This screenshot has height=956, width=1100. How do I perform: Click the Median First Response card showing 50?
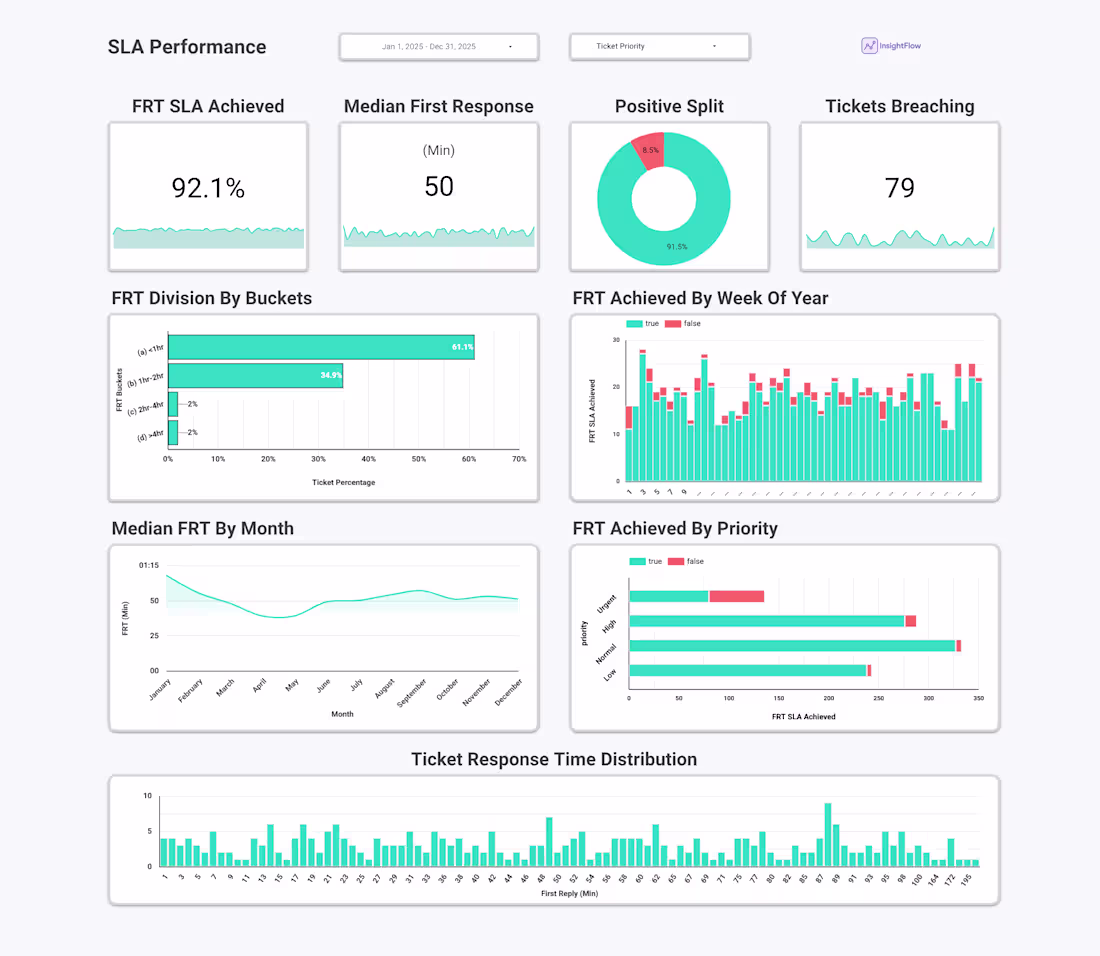tap(438, 186)
